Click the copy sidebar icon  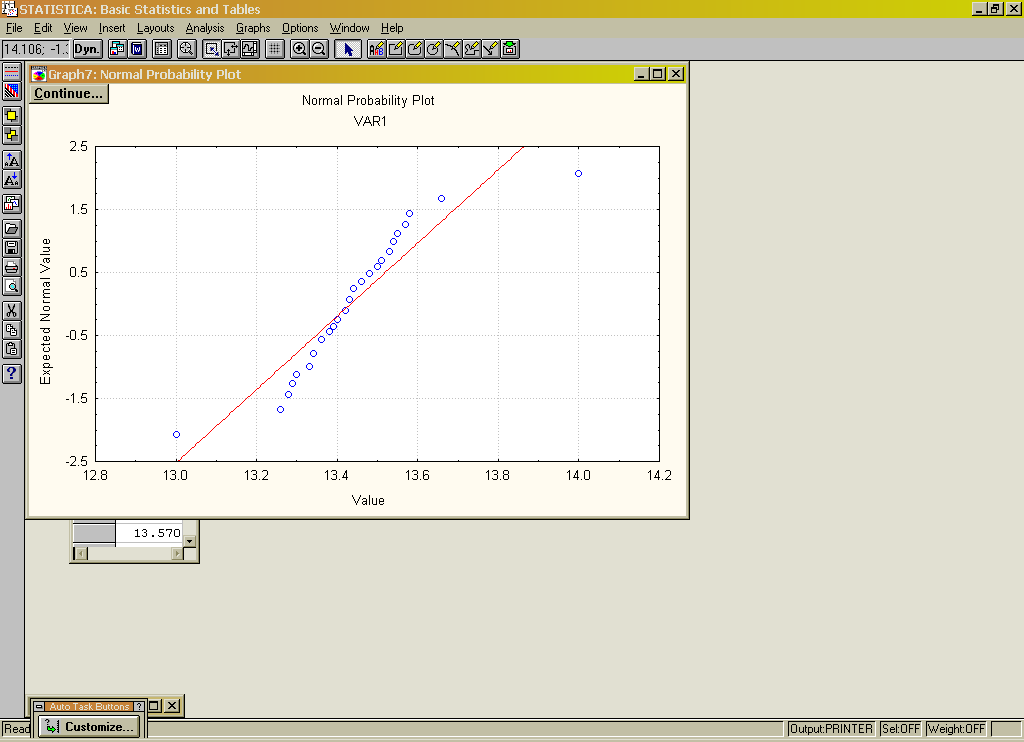[x=12, y=330]
